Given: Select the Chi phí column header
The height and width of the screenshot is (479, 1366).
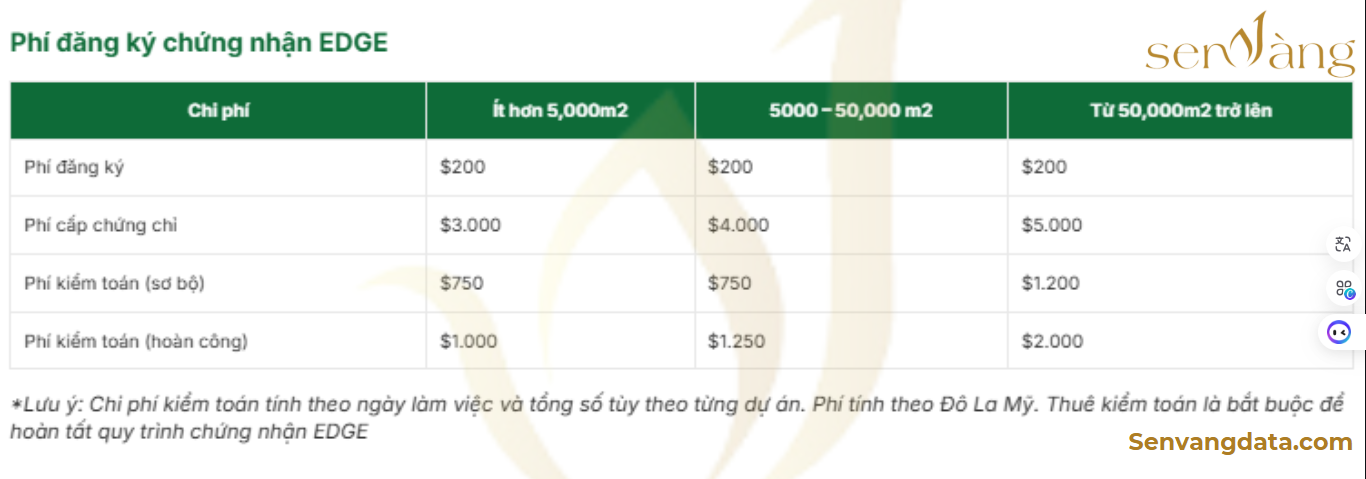Looking at the screenshot, I should (218, 110).
